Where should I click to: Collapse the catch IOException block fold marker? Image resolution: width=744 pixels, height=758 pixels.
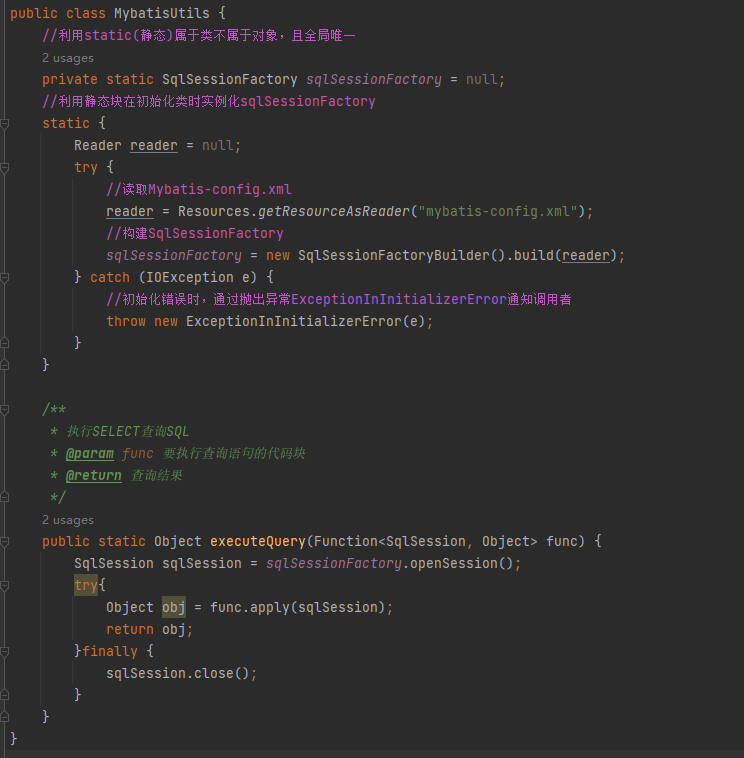[x=5, y=277]
